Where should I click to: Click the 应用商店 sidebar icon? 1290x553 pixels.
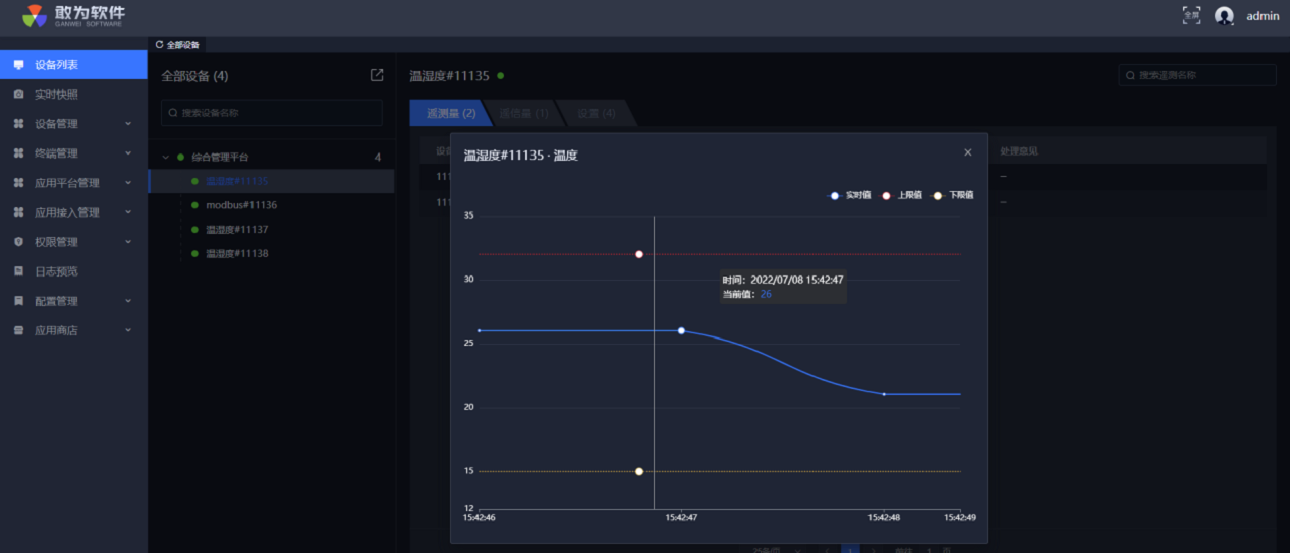click(18, 330)
